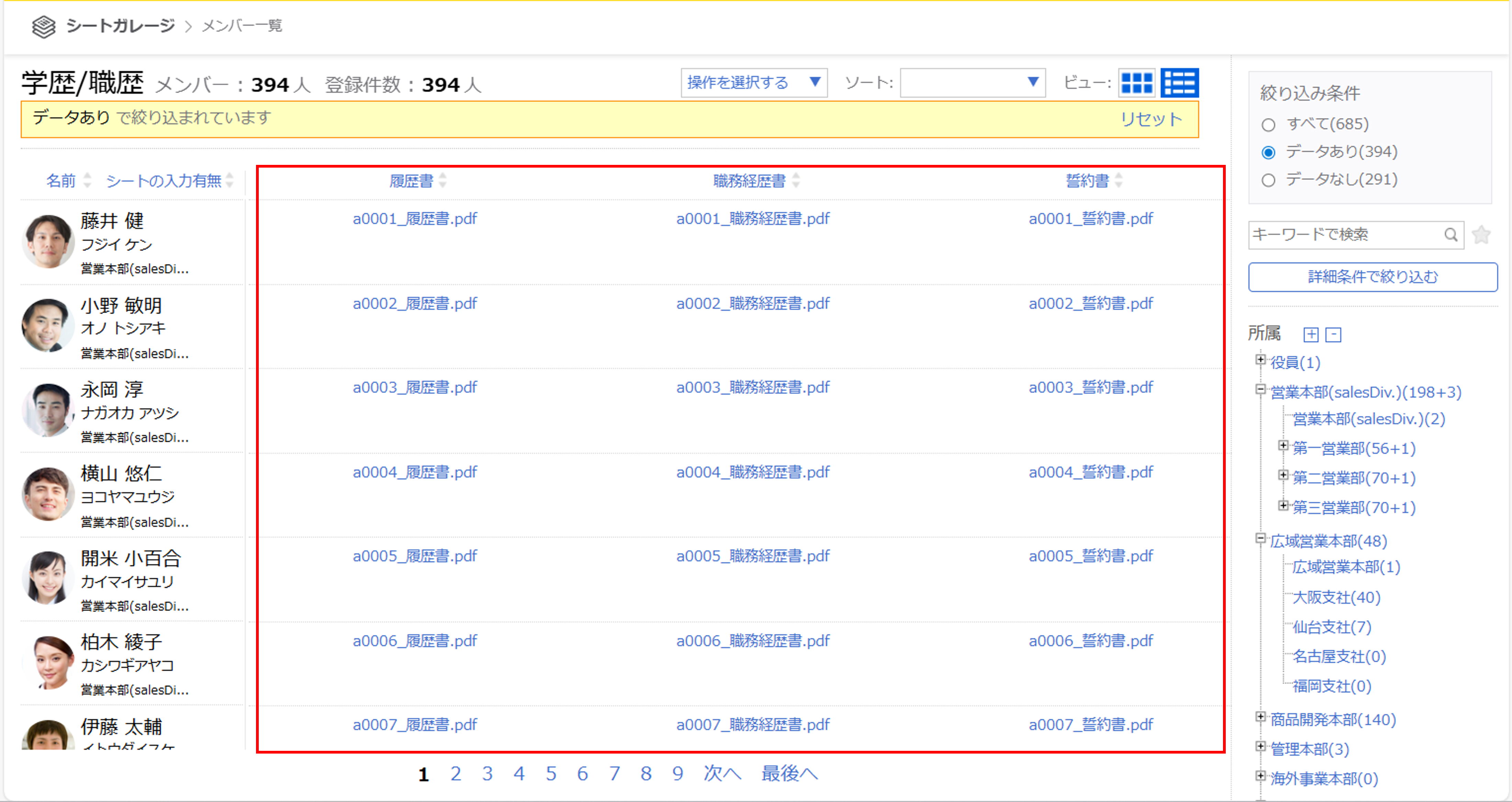
Task: Select the データなし(291) radio option
Action: tap(1268, 180)
